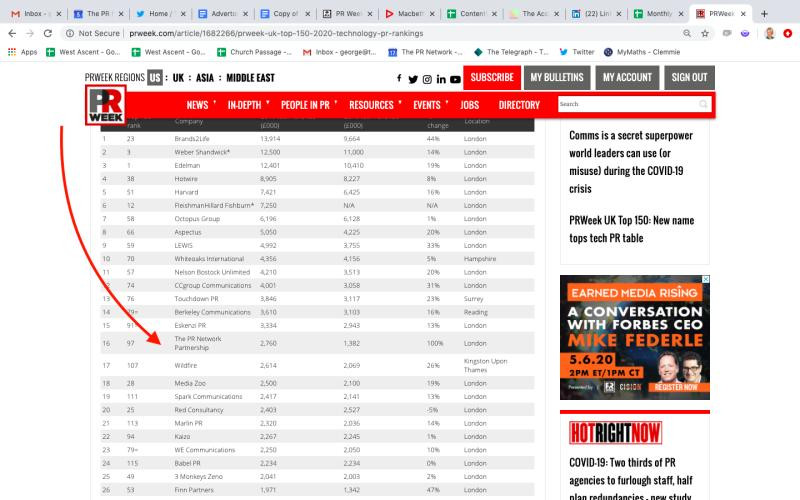Open PRWeek Instagram icon in header
The image size is (800, 500).
click(x=427, y=79)
